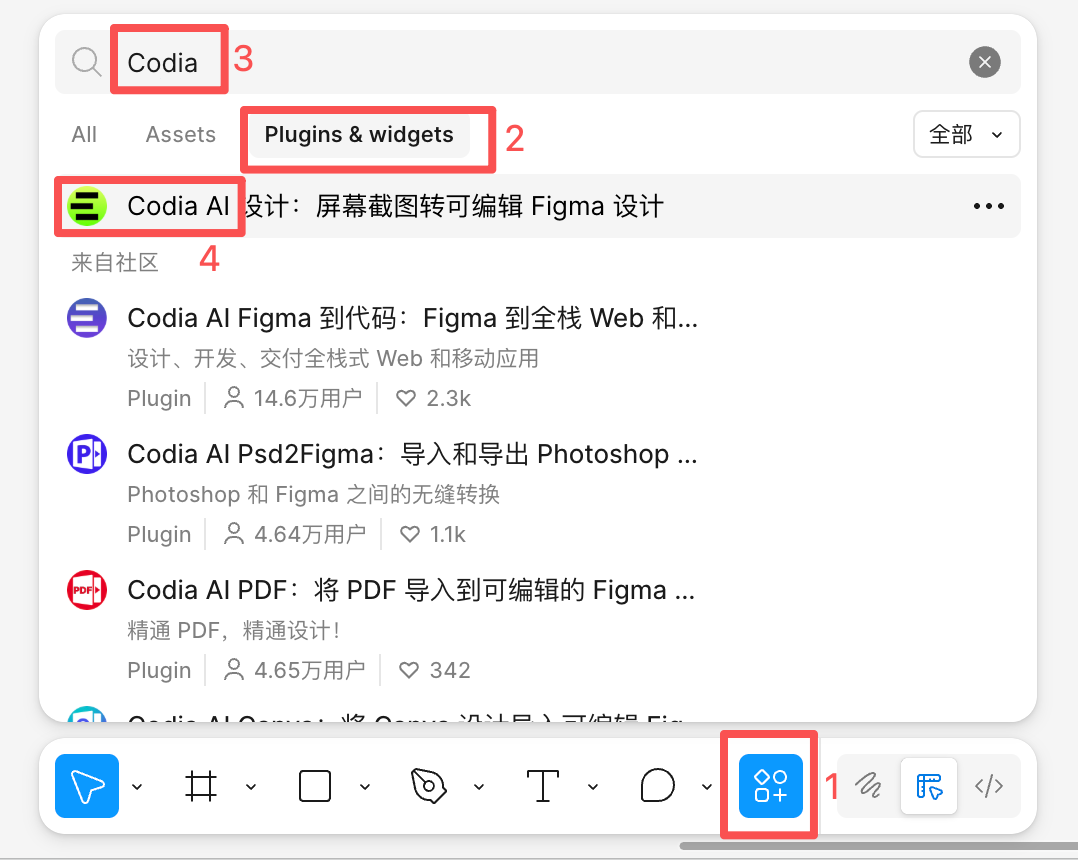
Task: Focus the Codia search field
Action: (x=536, y=62)
